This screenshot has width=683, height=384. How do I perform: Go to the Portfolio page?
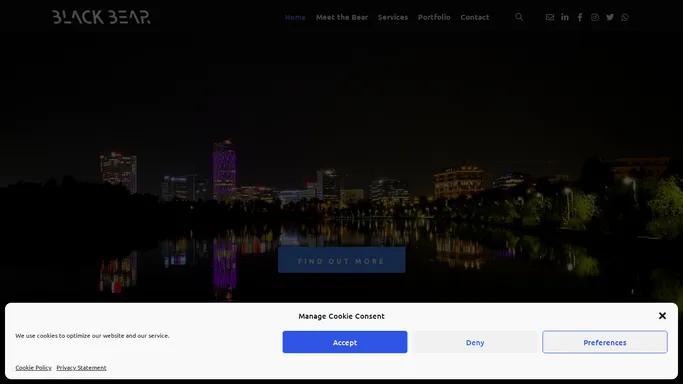(x=434, y=17)
